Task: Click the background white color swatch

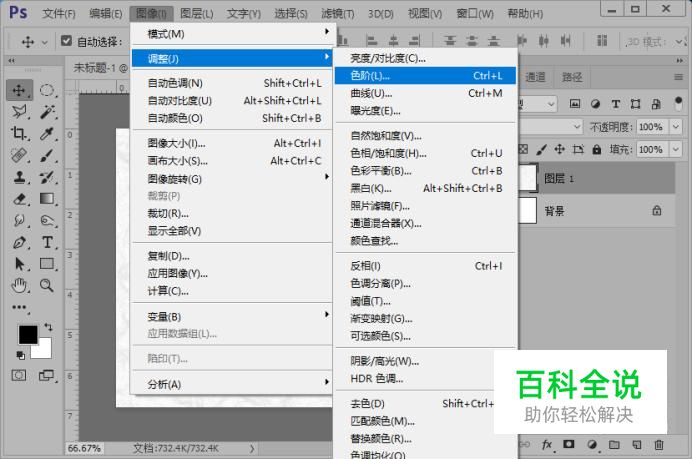Action: pos(45,351)
